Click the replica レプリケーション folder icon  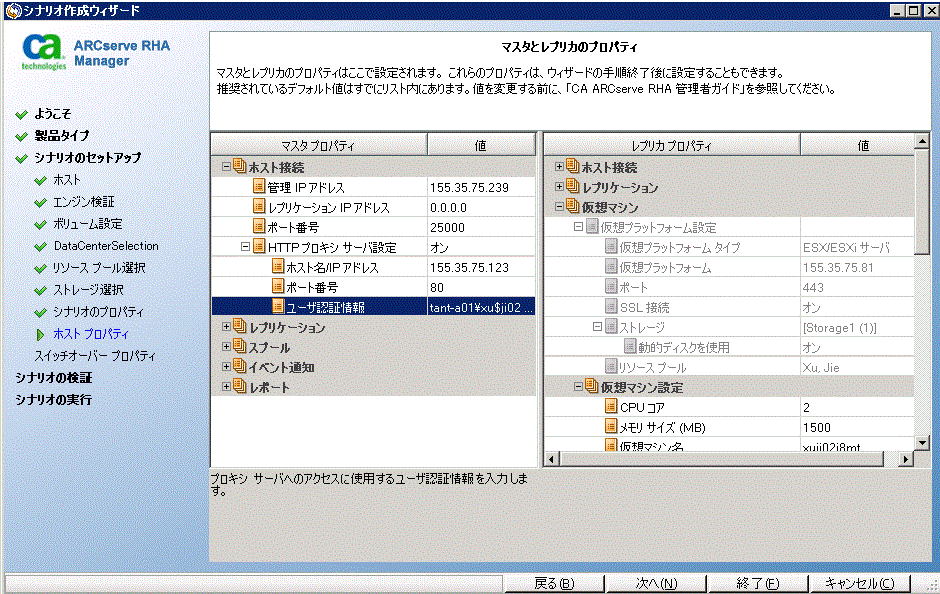pos(573,186)
